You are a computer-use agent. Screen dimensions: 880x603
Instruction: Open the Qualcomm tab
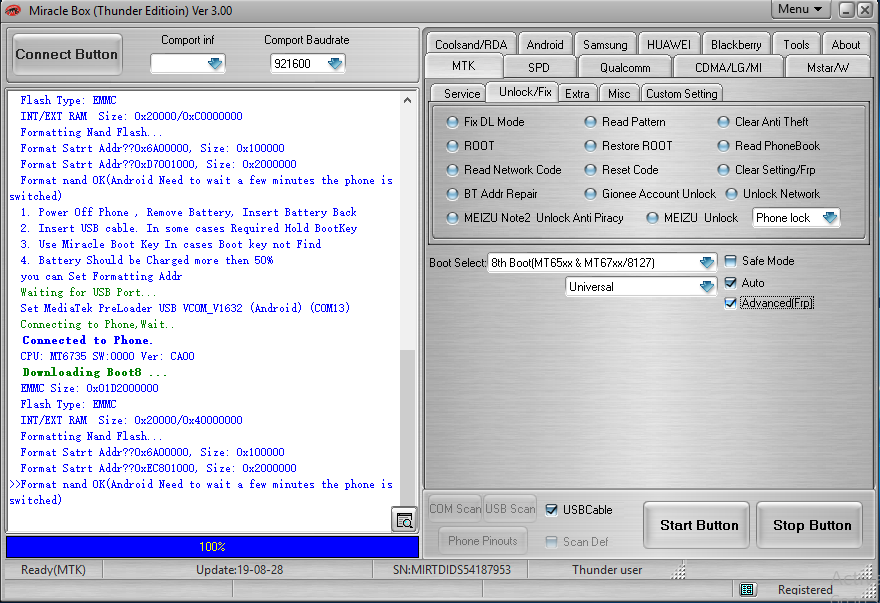(x=625, y=67)
